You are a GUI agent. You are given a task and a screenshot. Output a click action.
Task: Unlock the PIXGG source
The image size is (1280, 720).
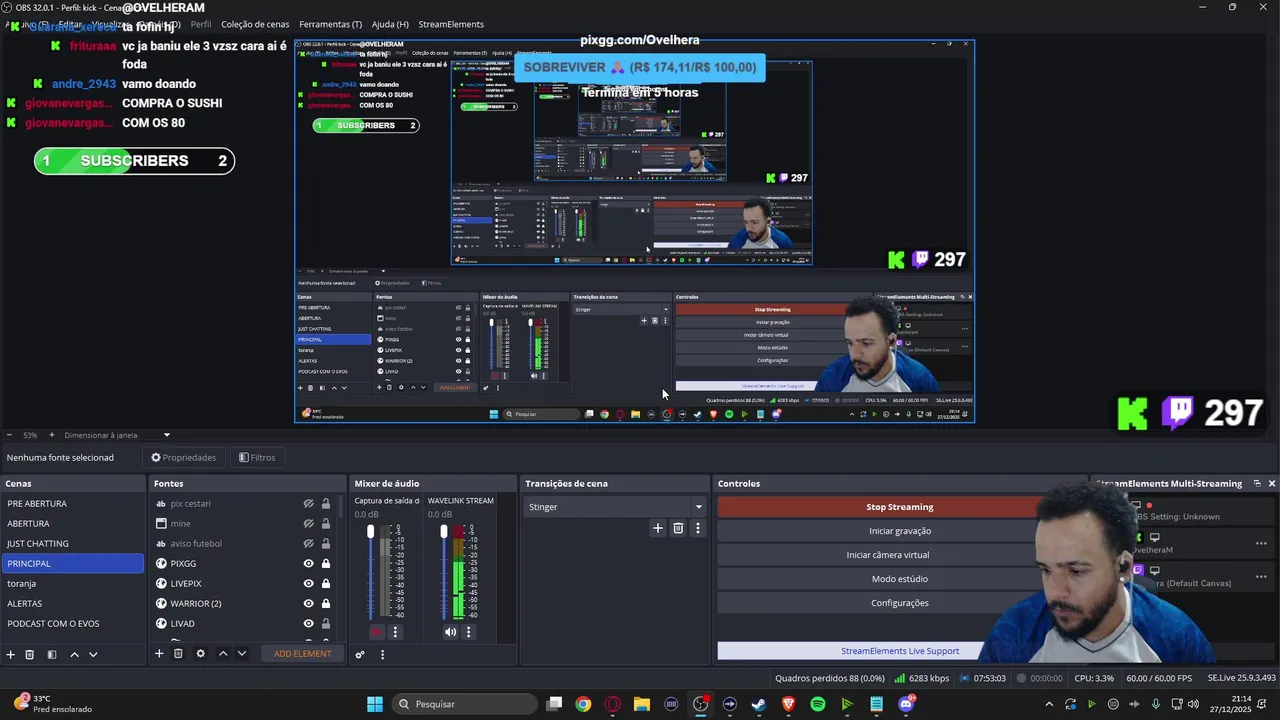[326, 564]
